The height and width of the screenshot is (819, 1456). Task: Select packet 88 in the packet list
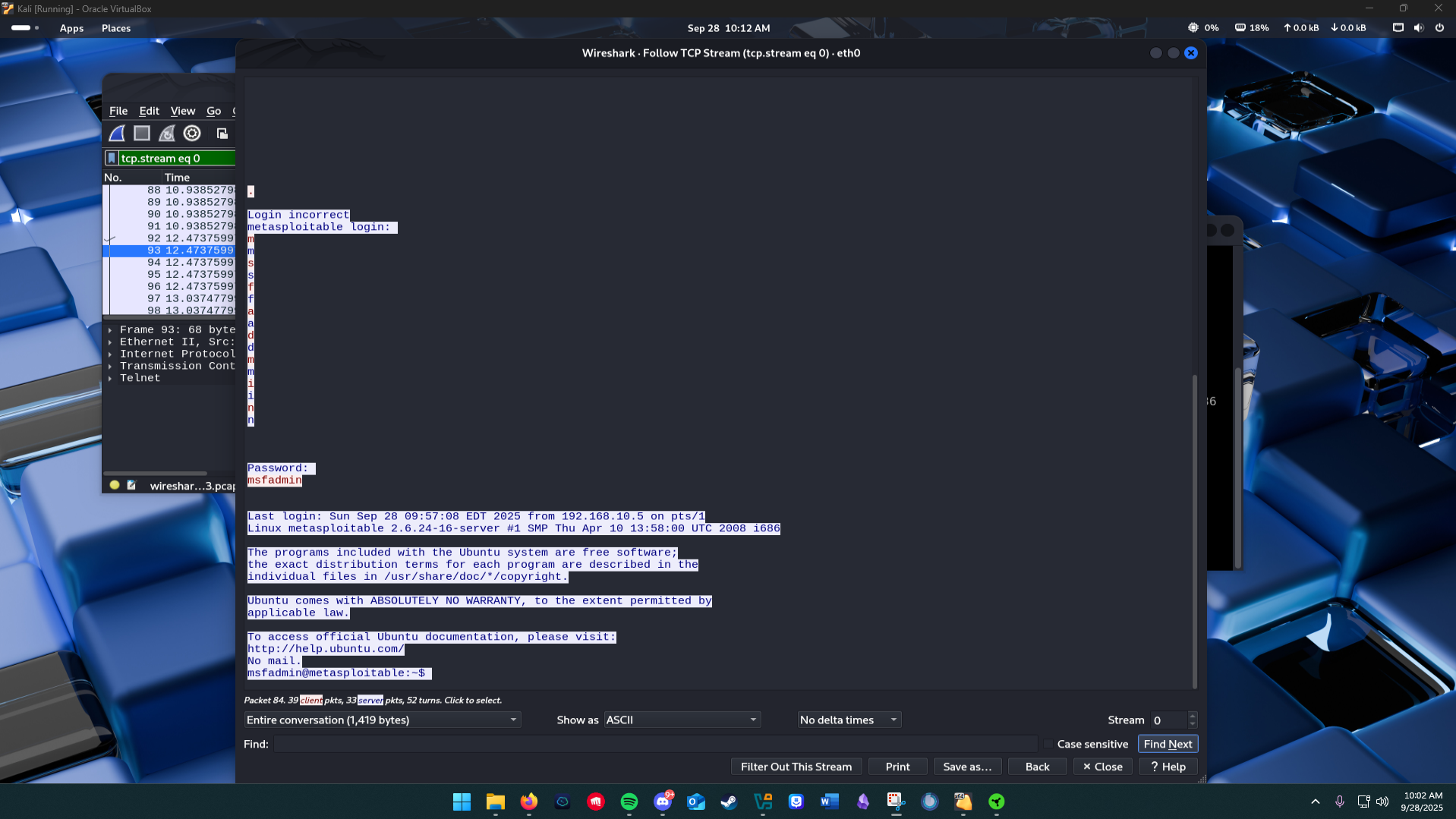pyautogui.click(x=169, y=190)
